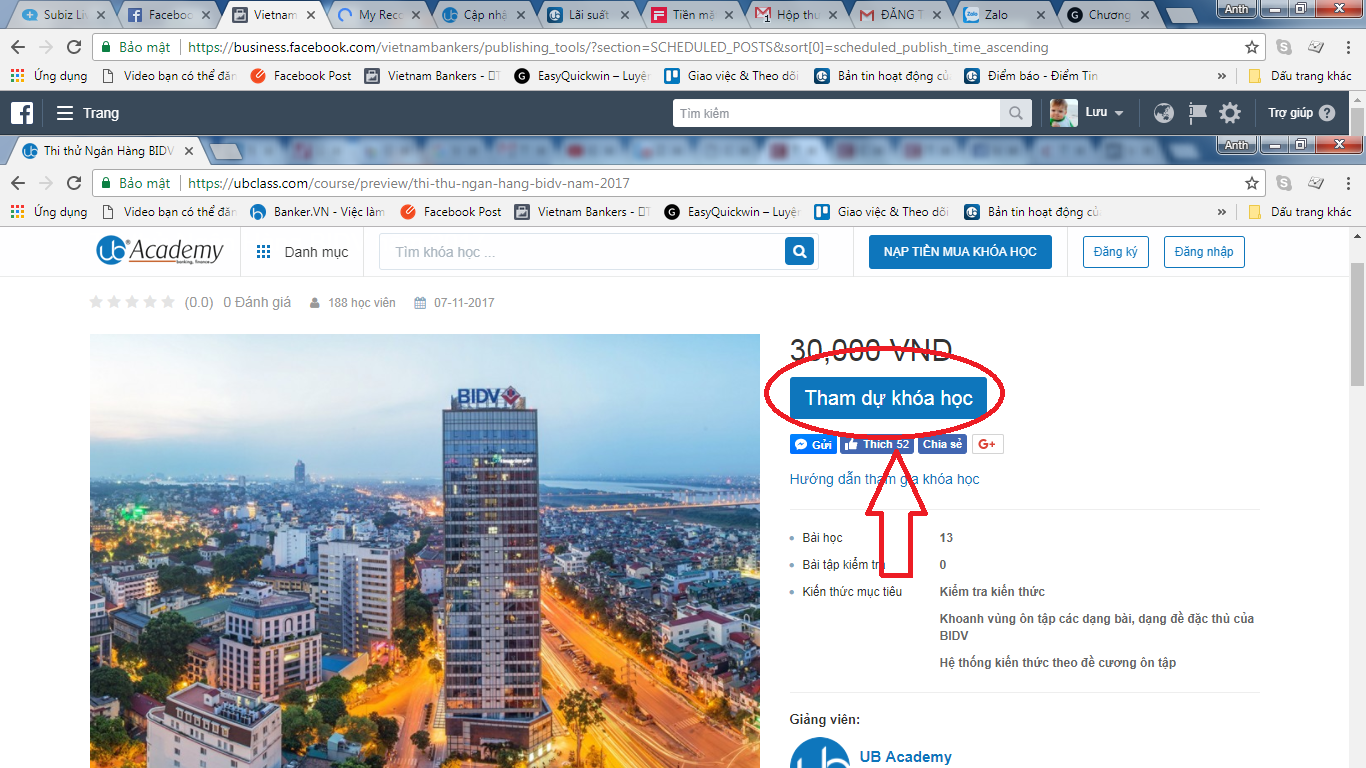Bookmark star in ubclass window
Image resolution: width=1366 pixels, height=768 pixels.
click(1251, 184)
